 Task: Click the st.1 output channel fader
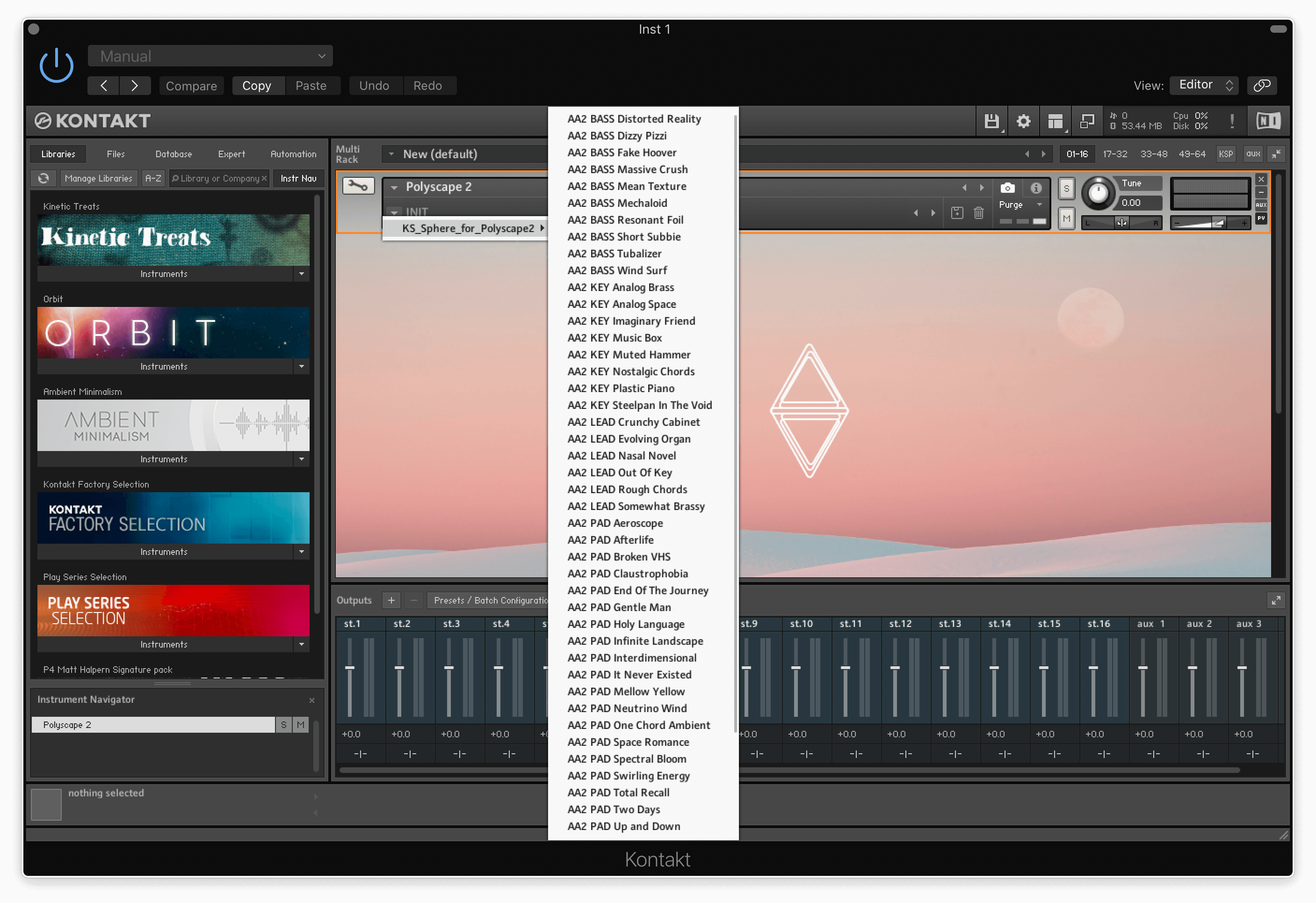coord(349,669)
